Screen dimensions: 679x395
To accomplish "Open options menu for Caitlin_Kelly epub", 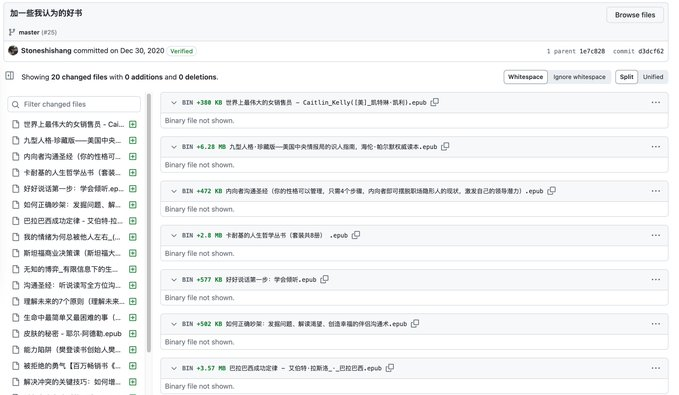I will pyautogui.click(x=656, y=103).
